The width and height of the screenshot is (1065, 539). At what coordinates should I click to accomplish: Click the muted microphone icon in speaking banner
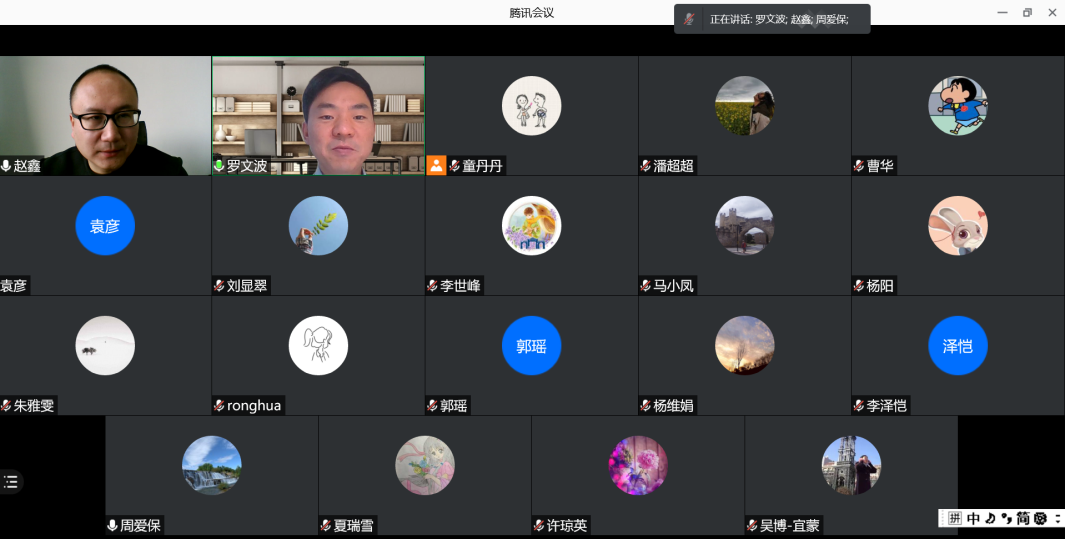(x=689, y=19)
